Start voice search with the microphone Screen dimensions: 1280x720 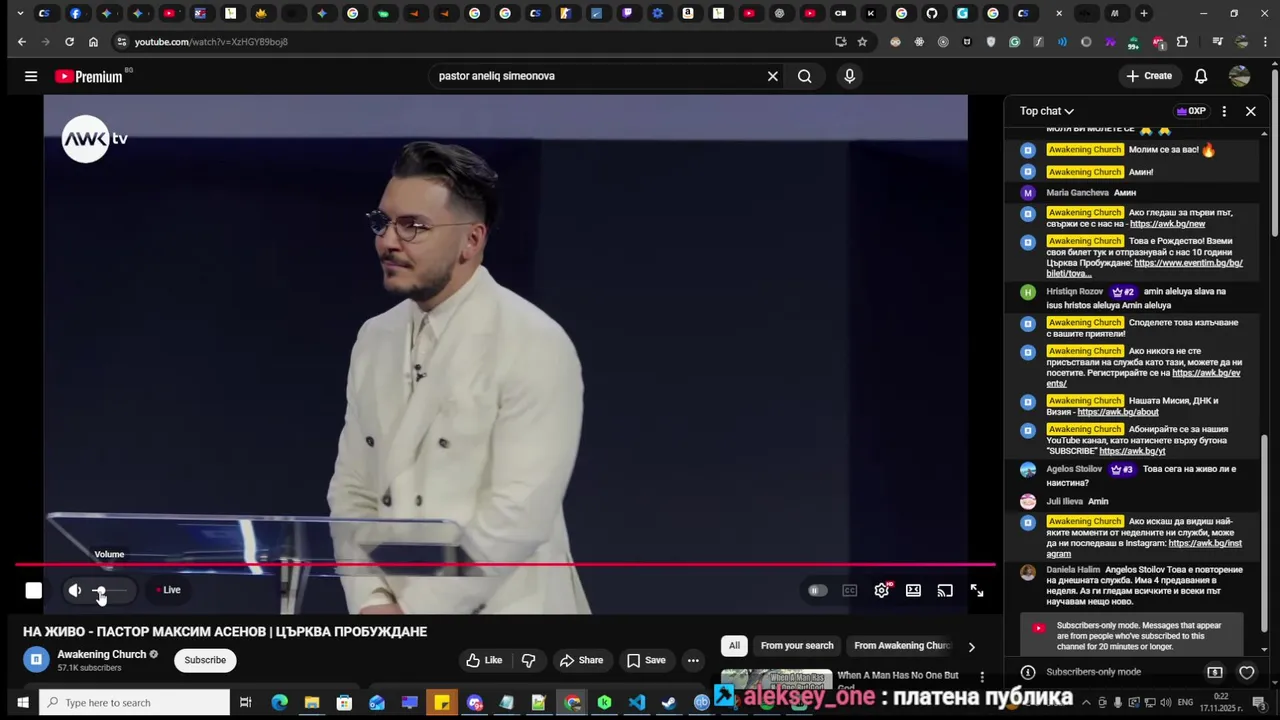pyautogui.click(x=849, y=76)
